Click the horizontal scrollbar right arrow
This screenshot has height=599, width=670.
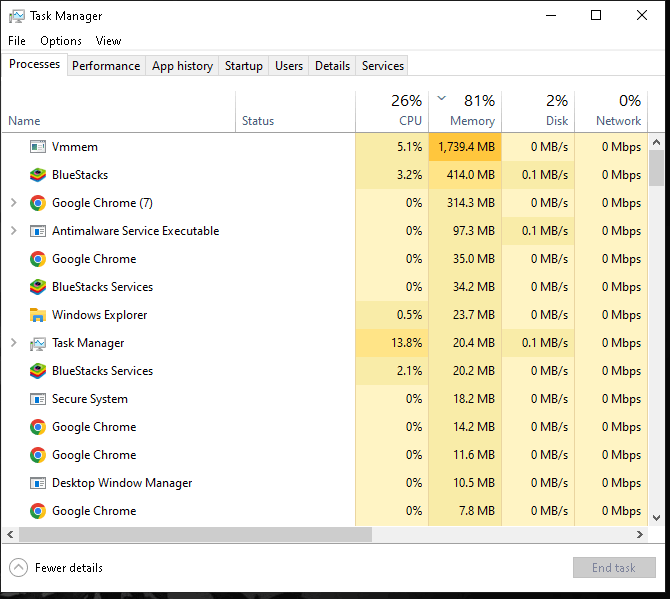coord(640,534)
